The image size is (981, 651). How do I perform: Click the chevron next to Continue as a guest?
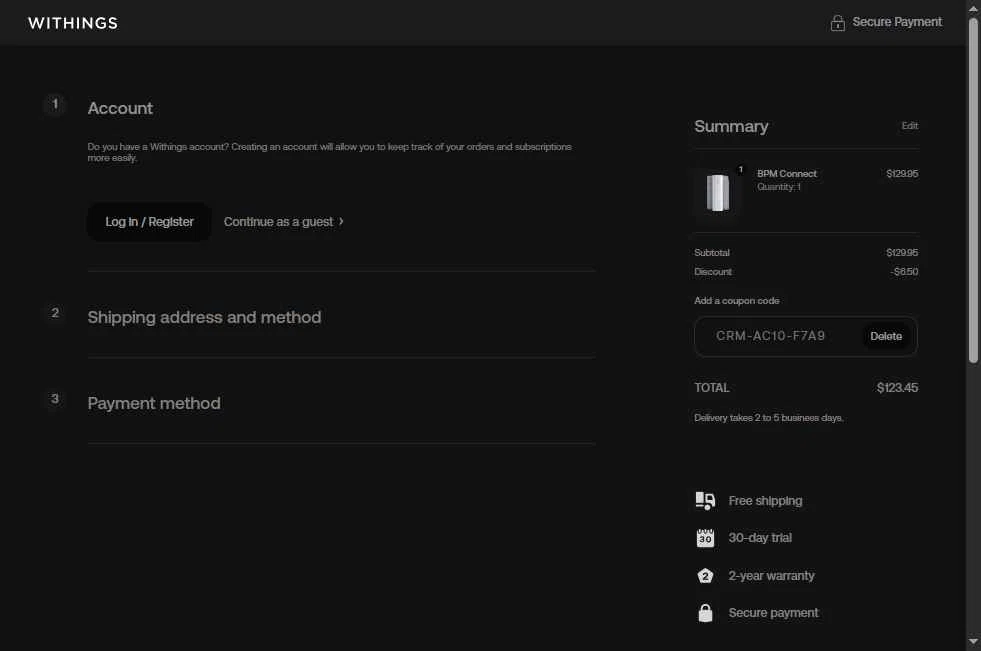pyautogui.click(x=341, y=221)
